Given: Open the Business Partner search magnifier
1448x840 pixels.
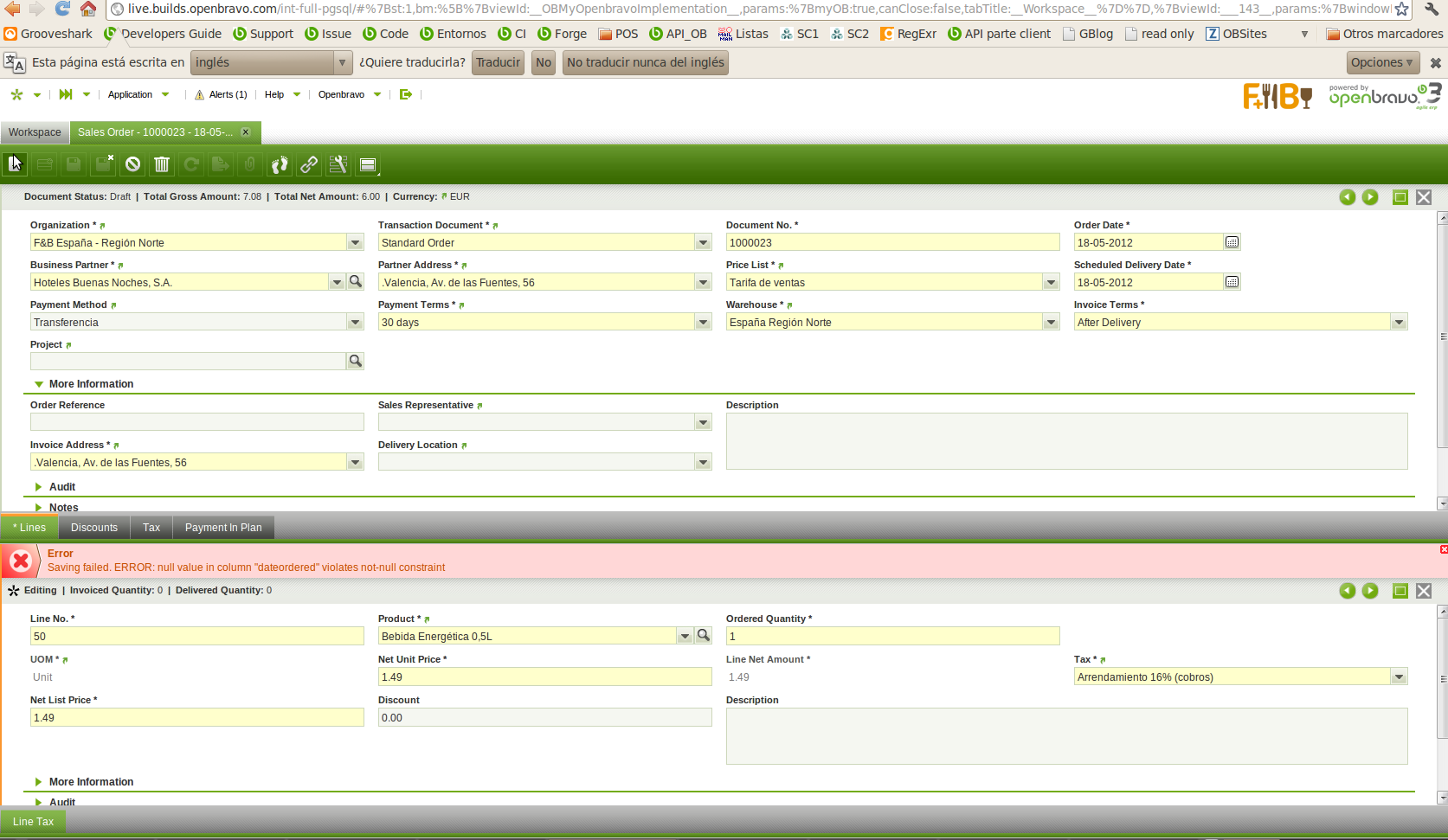Looking at the screenshot, I should pyautogui.click(x=355, y=282).
